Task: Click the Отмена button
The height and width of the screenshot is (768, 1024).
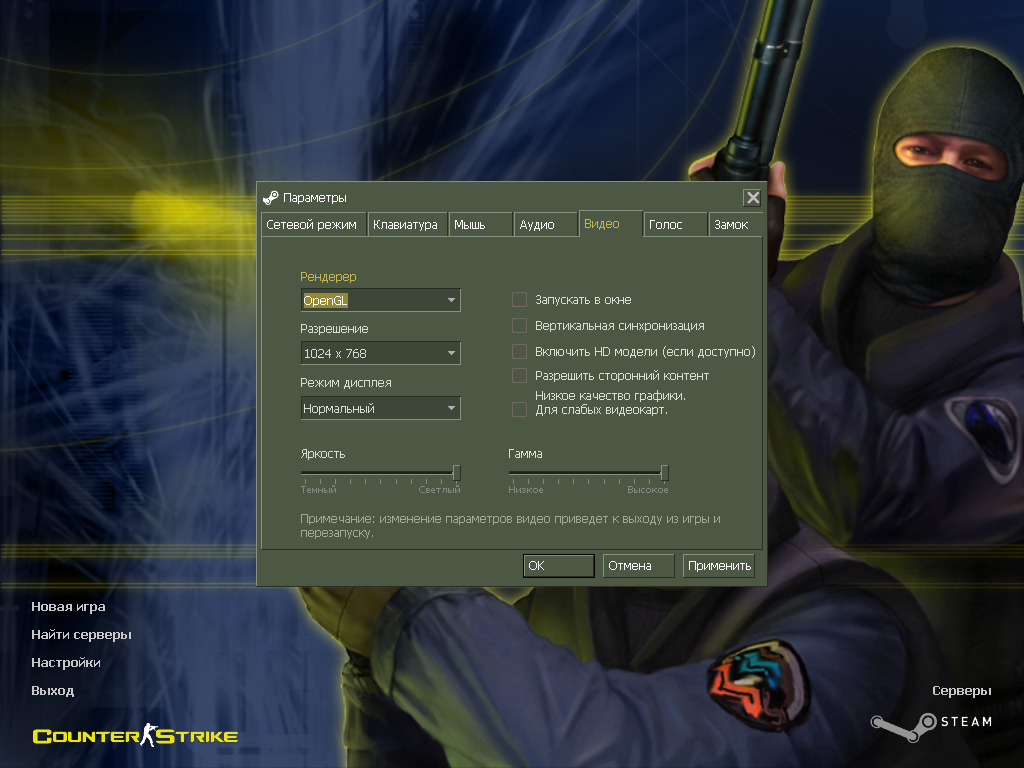Action: (638, 566)
